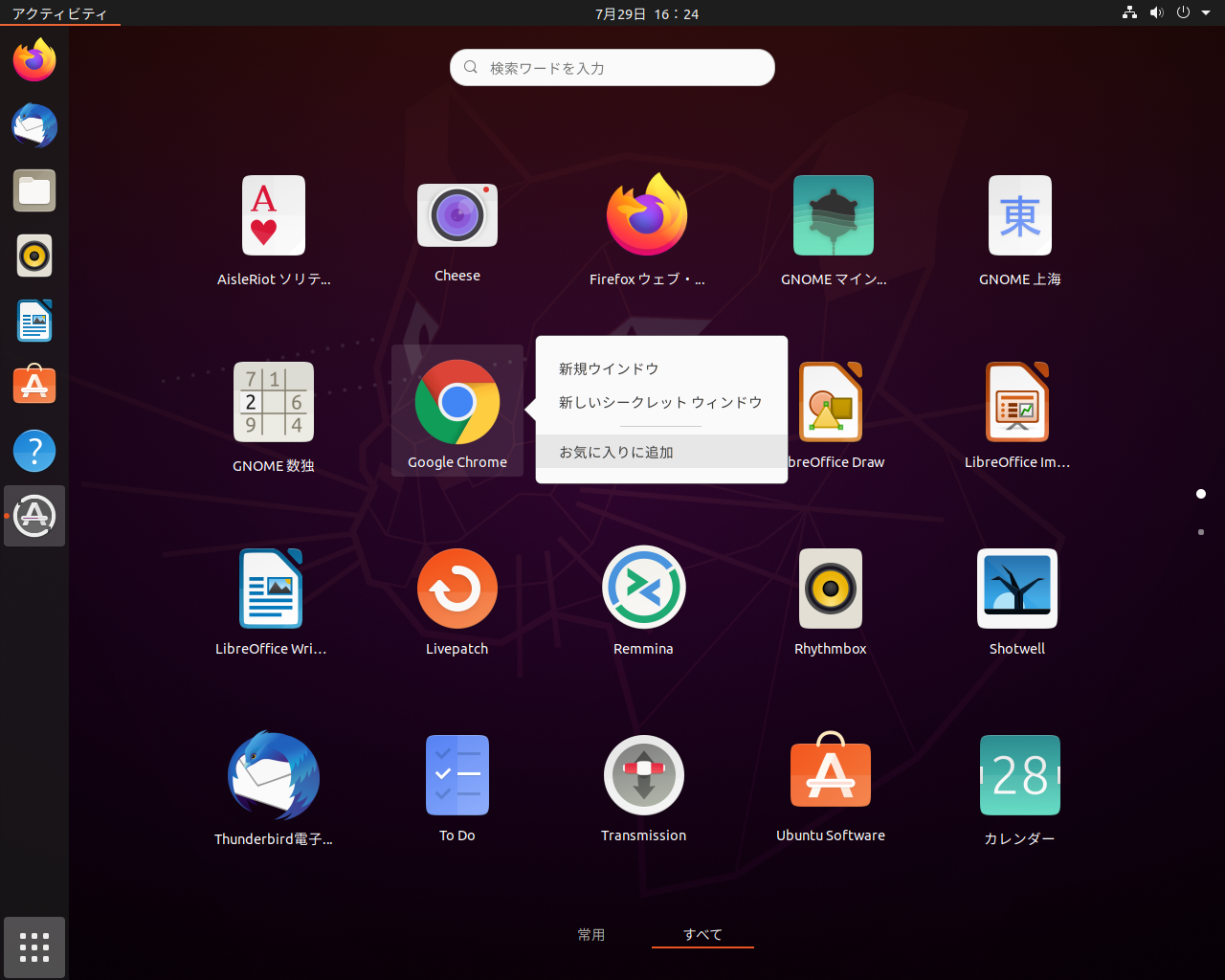
Task: Toggle the Show Applications grid button
Action: click(34, 947)
